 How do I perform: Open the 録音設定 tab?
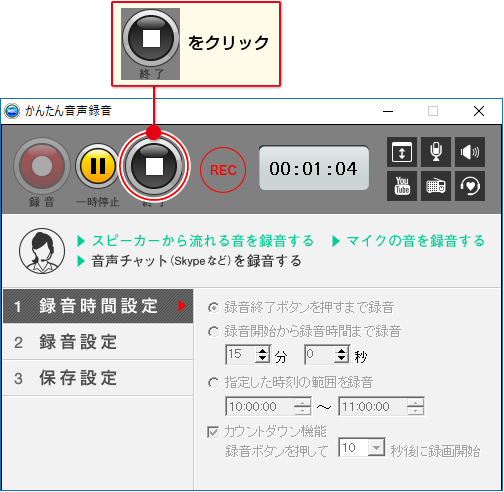pyautogui.click(x=98, y=342)
